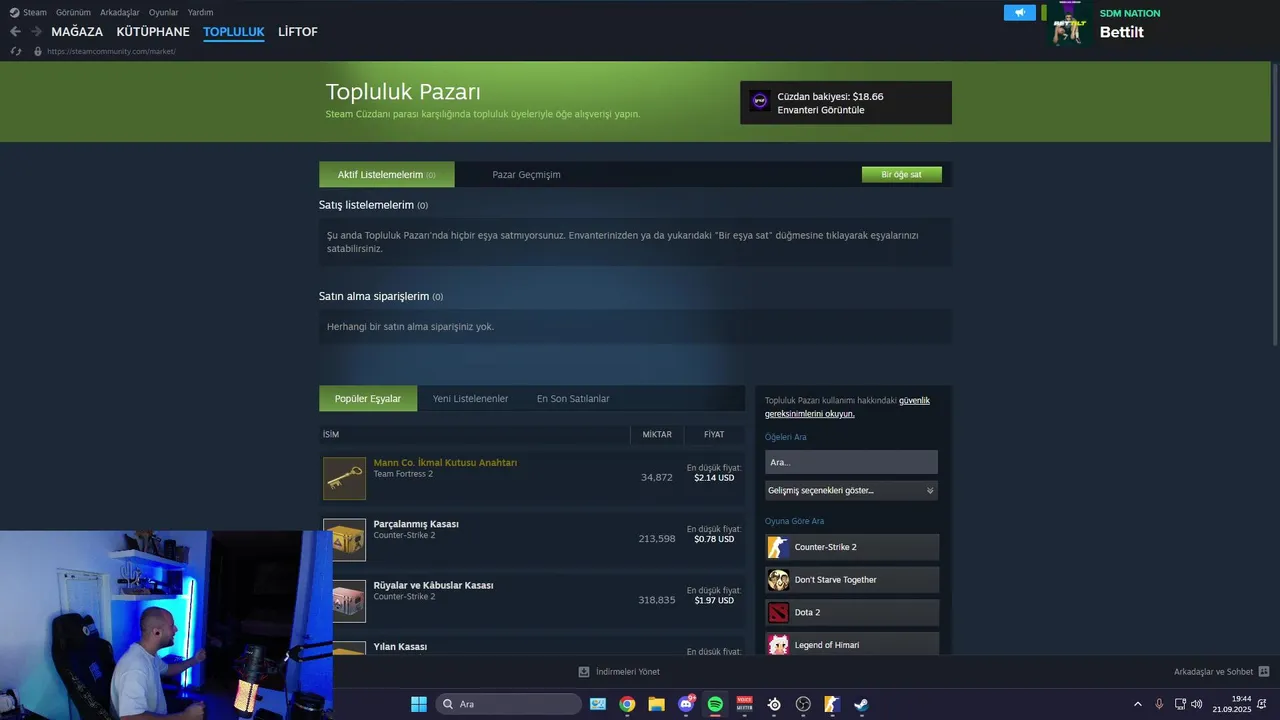
Task: Open File Explorer from the taskbar
Action: 656,704
